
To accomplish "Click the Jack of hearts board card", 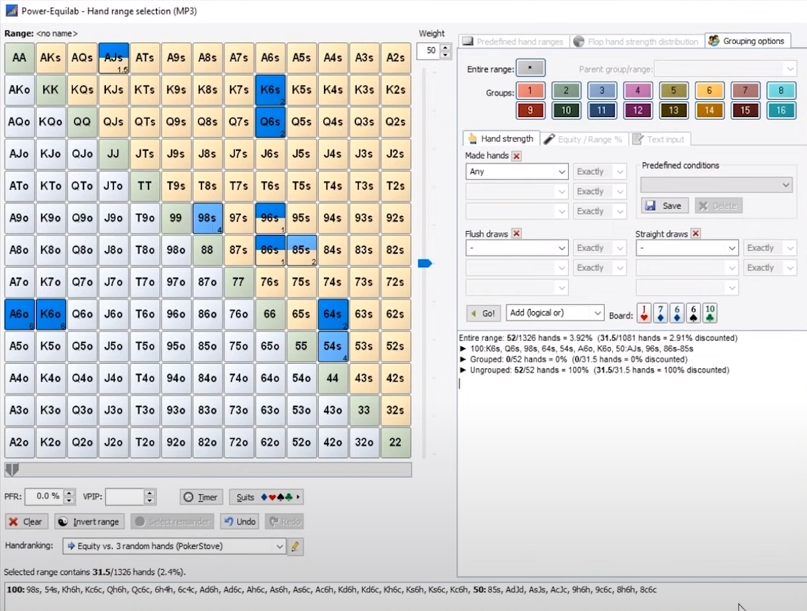I will coord(645,313).
